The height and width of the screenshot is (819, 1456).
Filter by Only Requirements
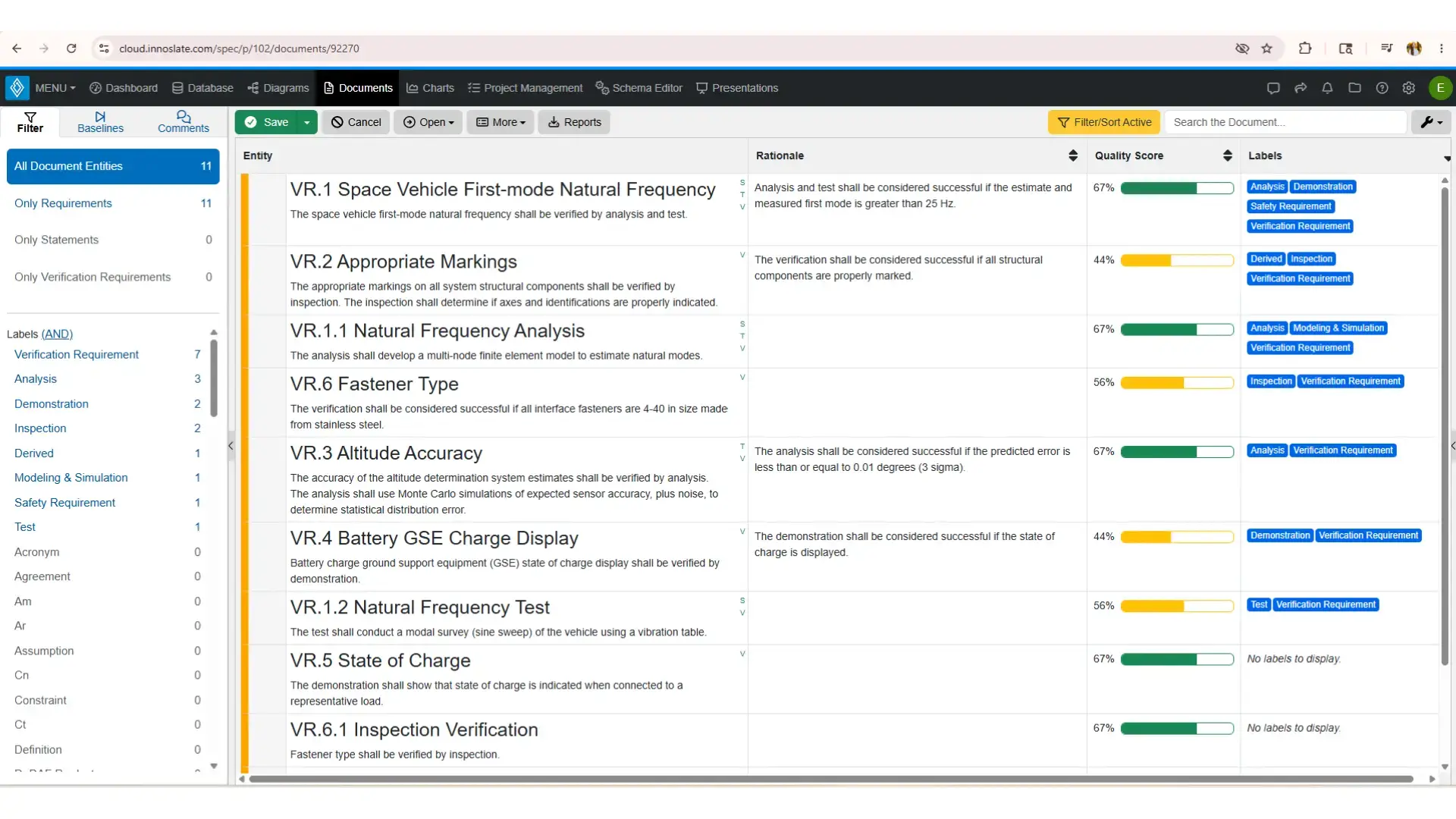click(x=113, y=203)
